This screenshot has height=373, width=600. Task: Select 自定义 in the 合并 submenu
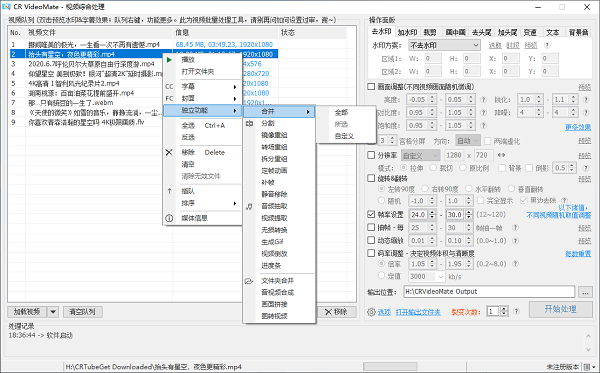click(x=344, y=136)
